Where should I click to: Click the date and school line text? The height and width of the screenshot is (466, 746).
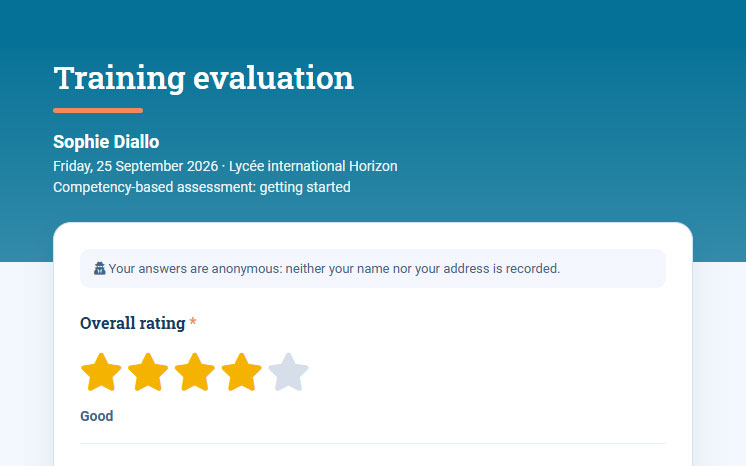225,166
